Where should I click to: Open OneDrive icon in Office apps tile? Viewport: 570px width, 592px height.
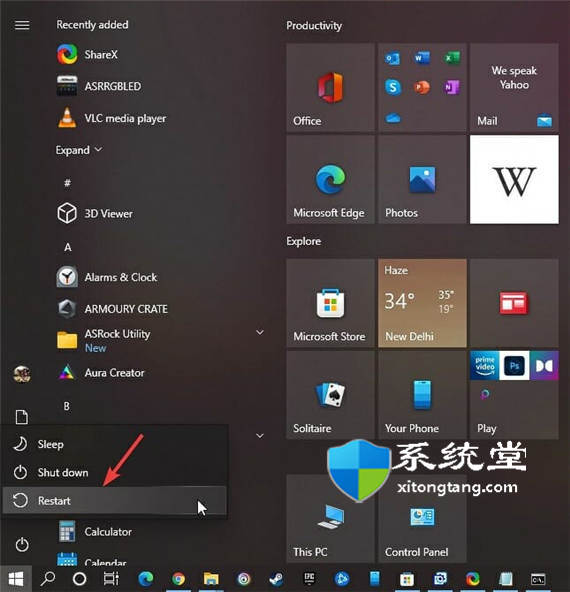point(393,118)
